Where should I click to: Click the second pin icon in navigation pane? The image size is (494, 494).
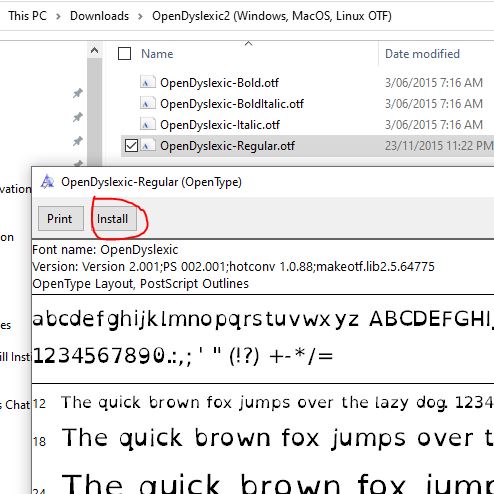tap(77, 117)
